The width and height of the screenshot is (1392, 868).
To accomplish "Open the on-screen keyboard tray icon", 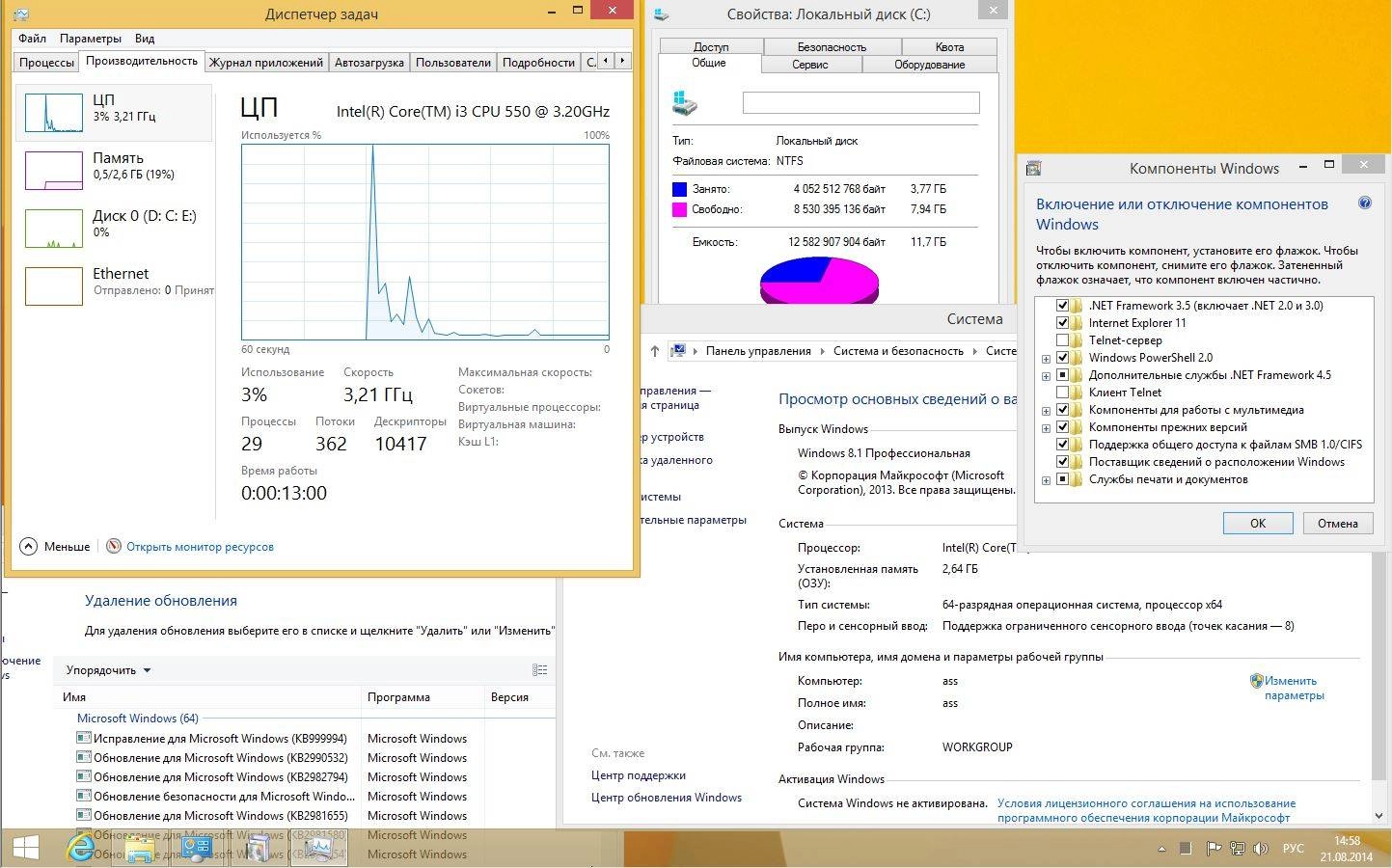I will tap(1187, 849).
